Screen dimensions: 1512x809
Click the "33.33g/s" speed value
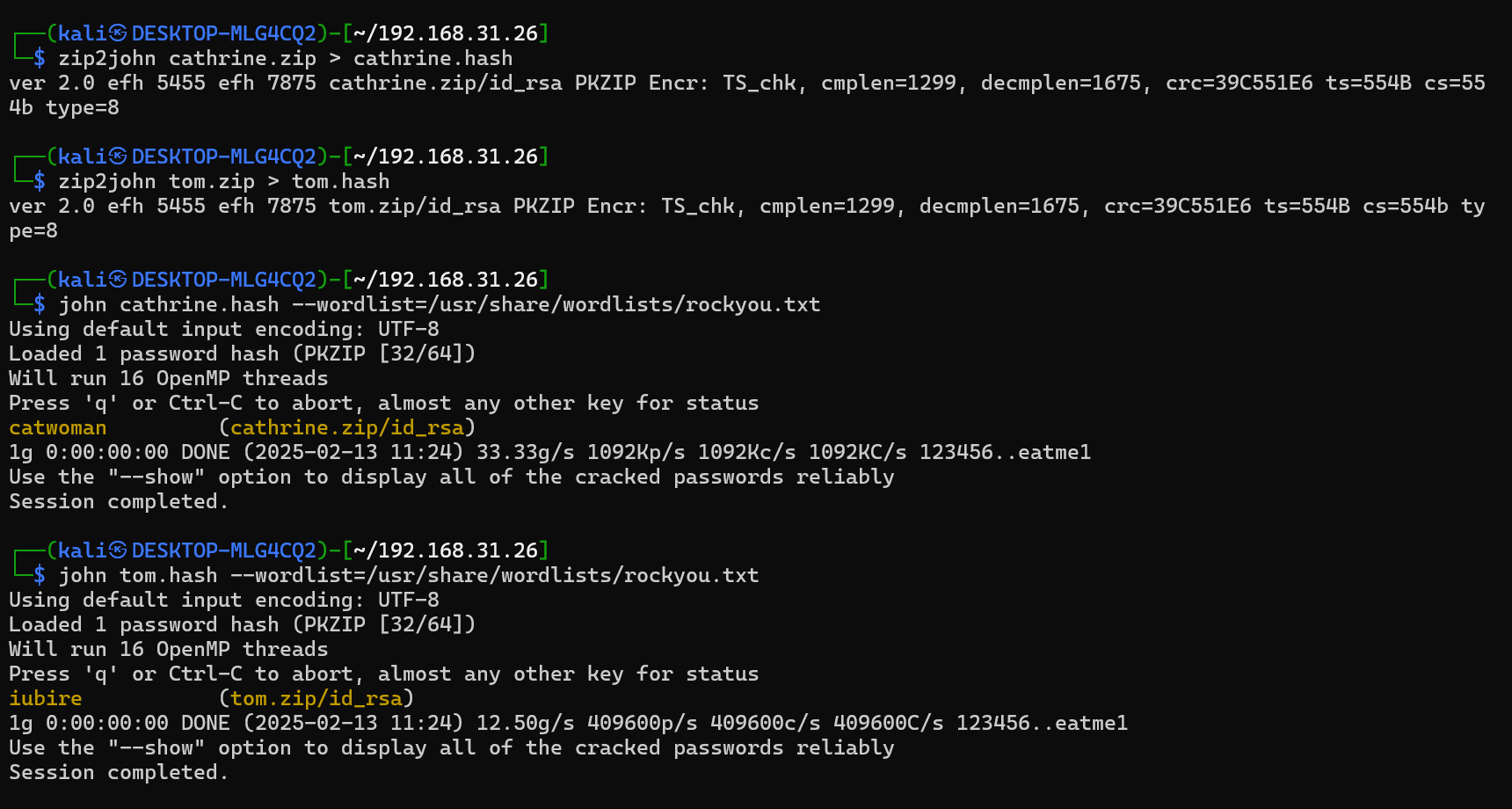[x=526, y=452]
